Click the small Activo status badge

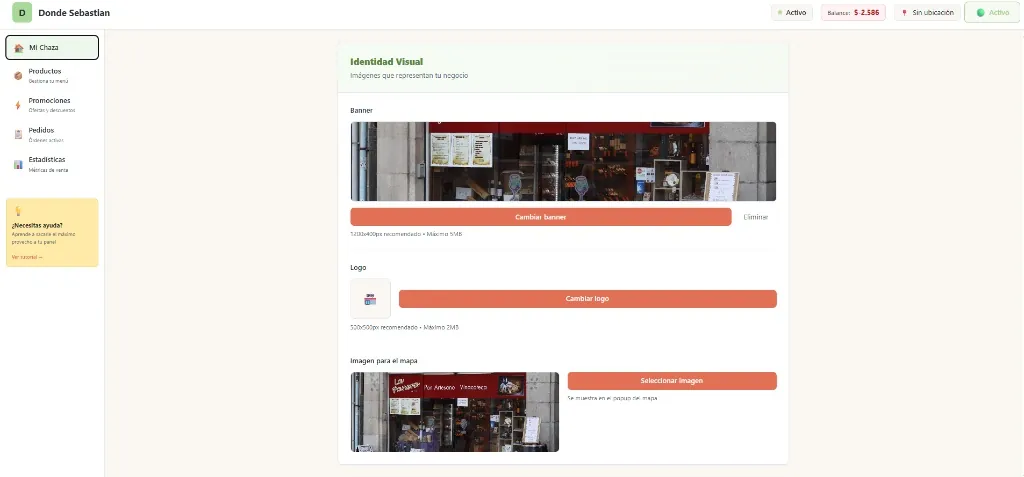(x=792, y=12)
